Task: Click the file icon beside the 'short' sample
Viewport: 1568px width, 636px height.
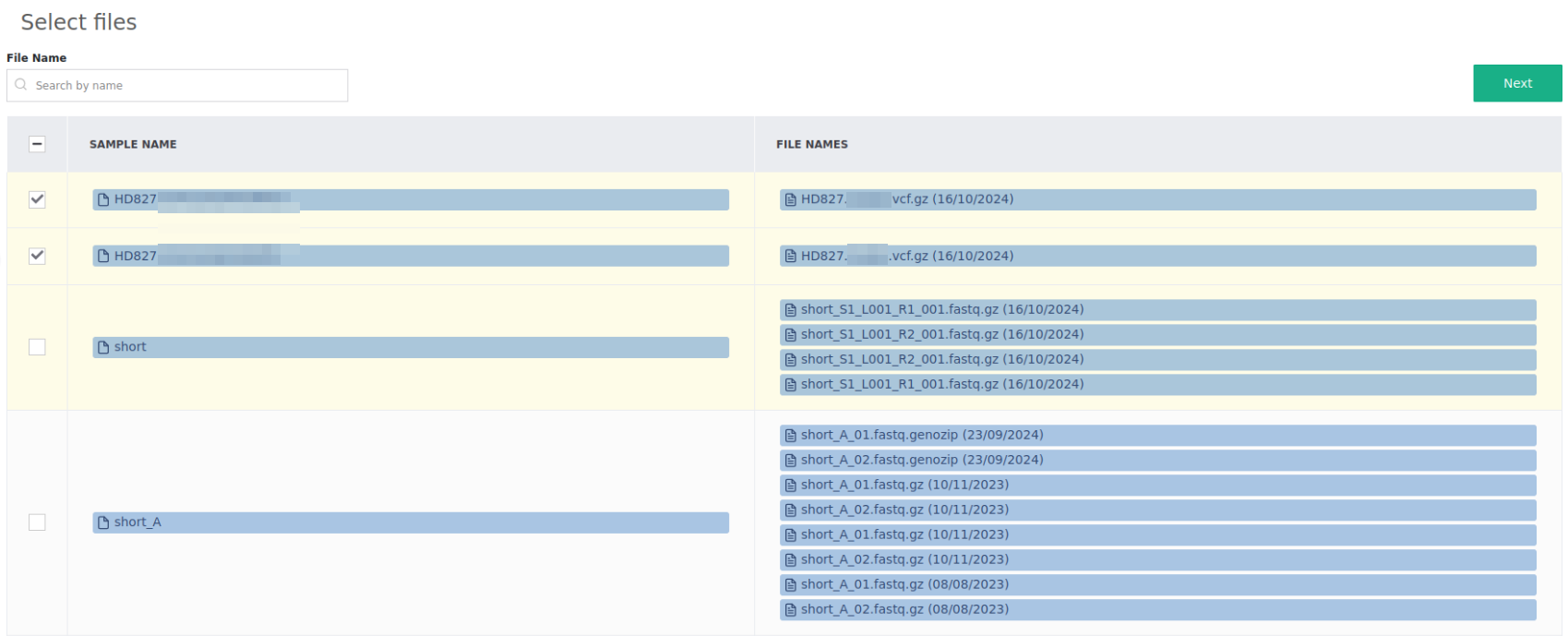Action: point(103,348)
